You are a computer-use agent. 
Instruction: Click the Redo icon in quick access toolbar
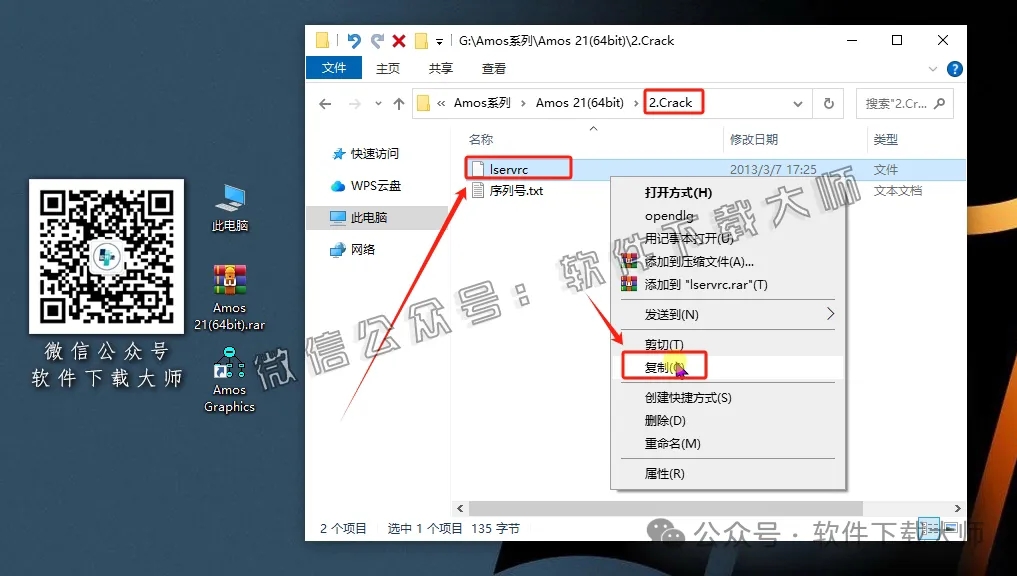pyautogui.click(x=377, y=40)
